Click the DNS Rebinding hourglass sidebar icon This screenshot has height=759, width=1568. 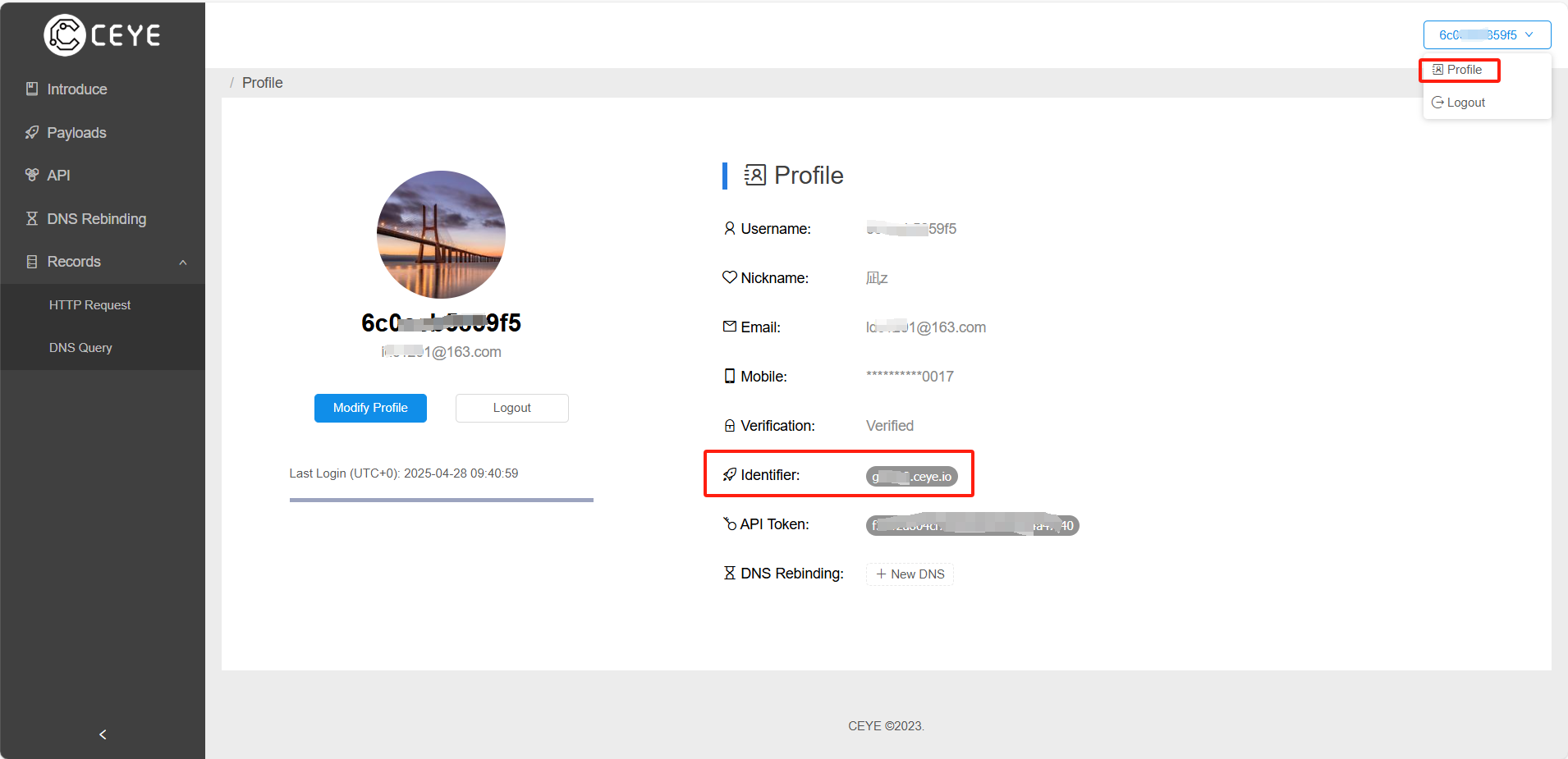point(32,218)
